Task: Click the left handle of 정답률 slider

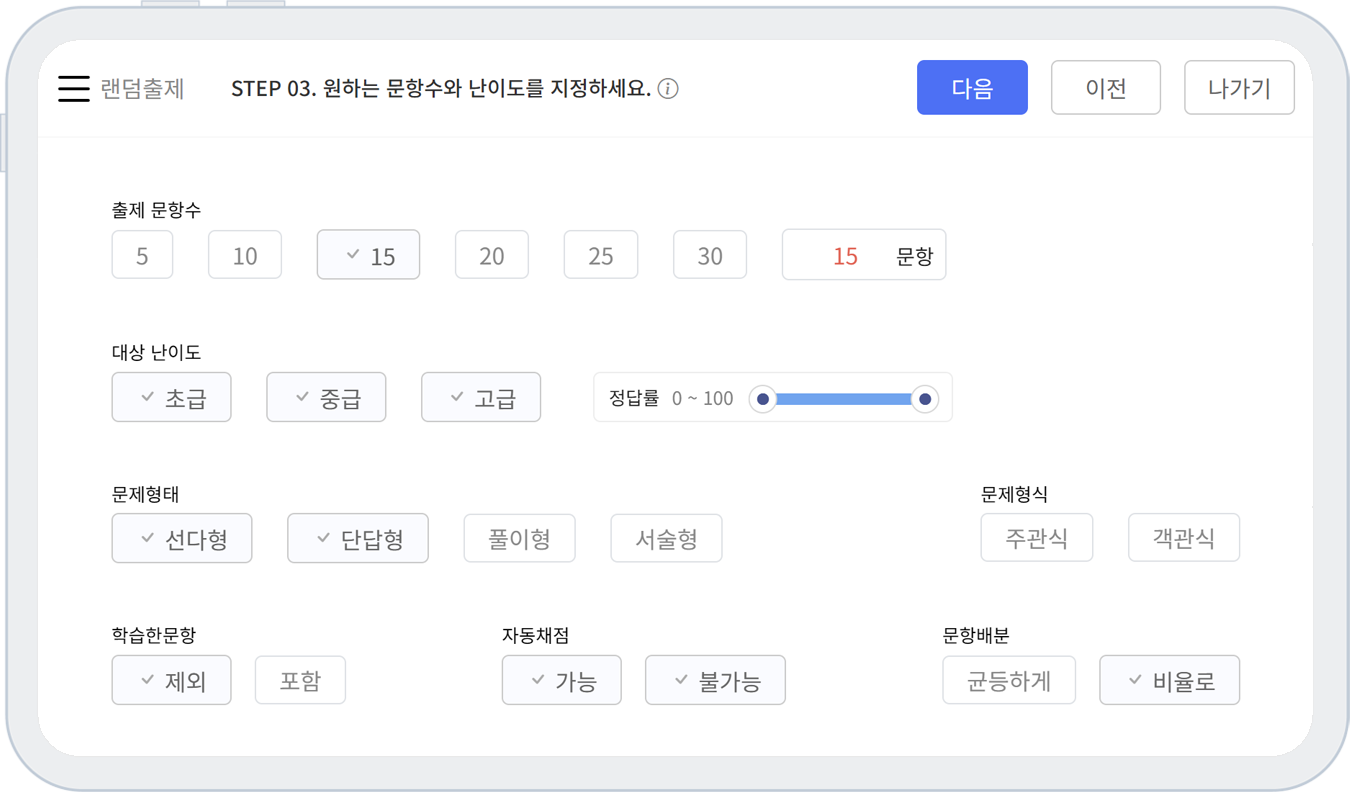Action: 763,399
